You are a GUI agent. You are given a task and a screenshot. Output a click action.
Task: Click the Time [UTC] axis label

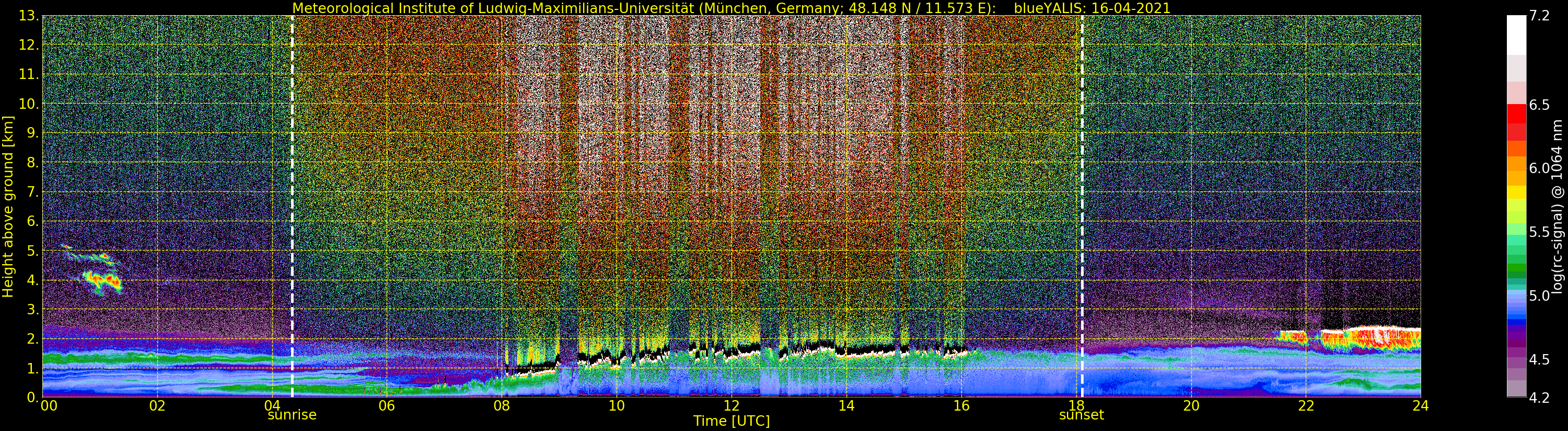tap(731, 421)
